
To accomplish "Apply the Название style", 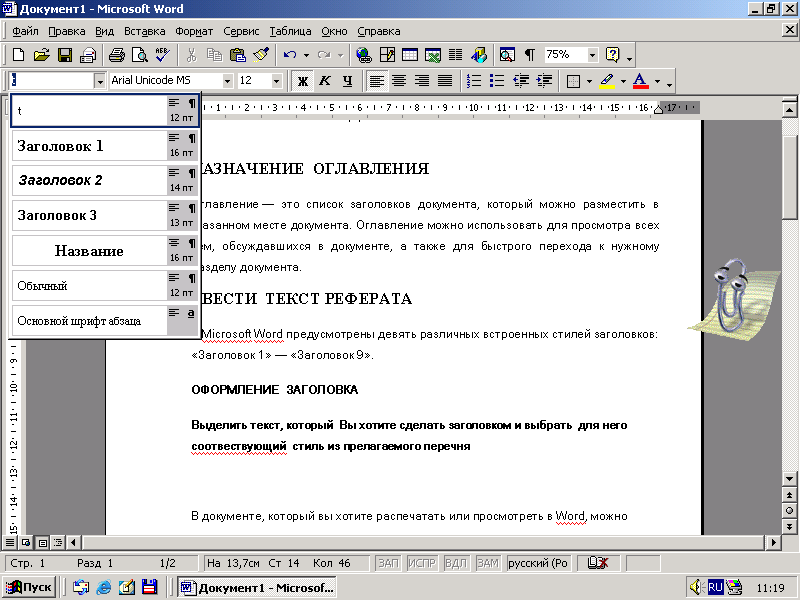I will pos(105,251).
